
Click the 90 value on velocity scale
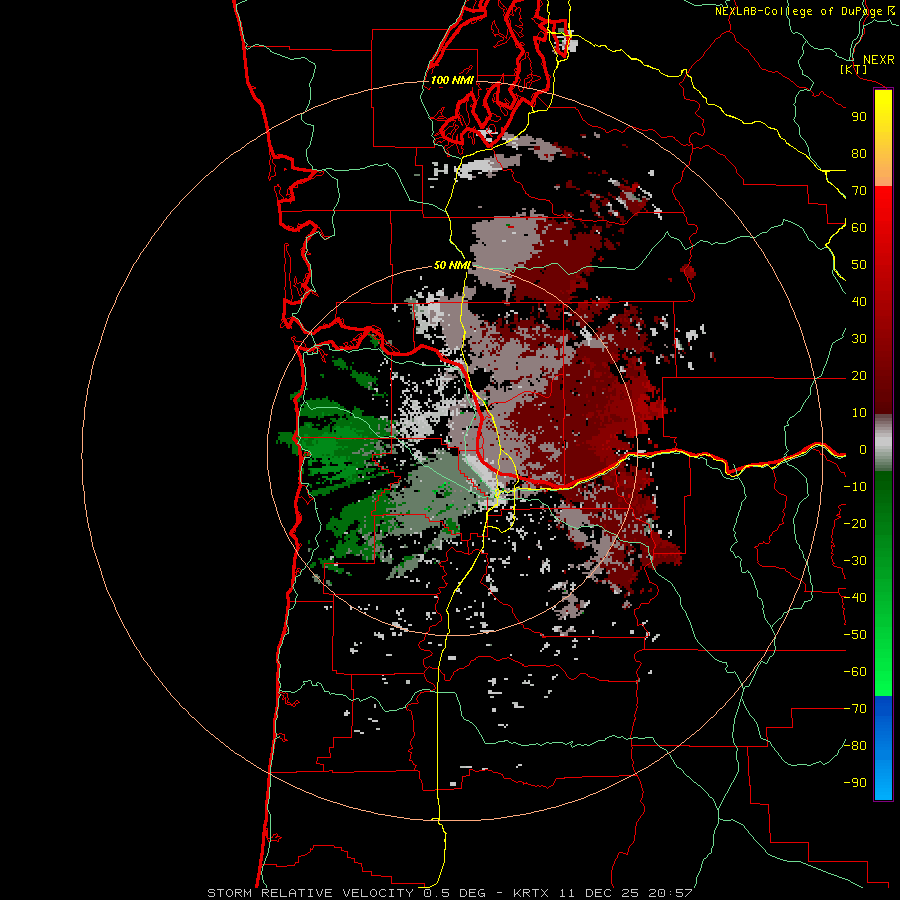point(859,117)
